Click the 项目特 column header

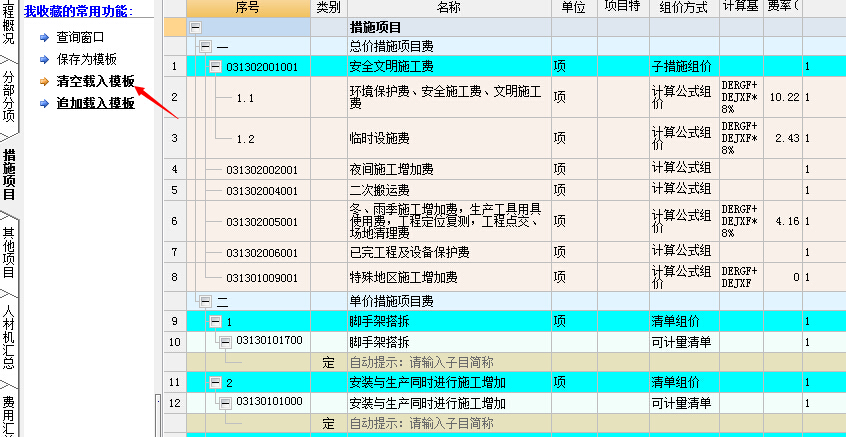[x=623, y=8]
